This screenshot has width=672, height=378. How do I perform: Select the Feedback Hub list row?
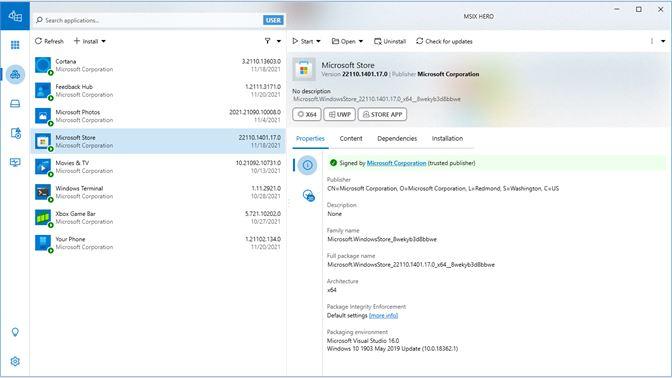point(158,90)
